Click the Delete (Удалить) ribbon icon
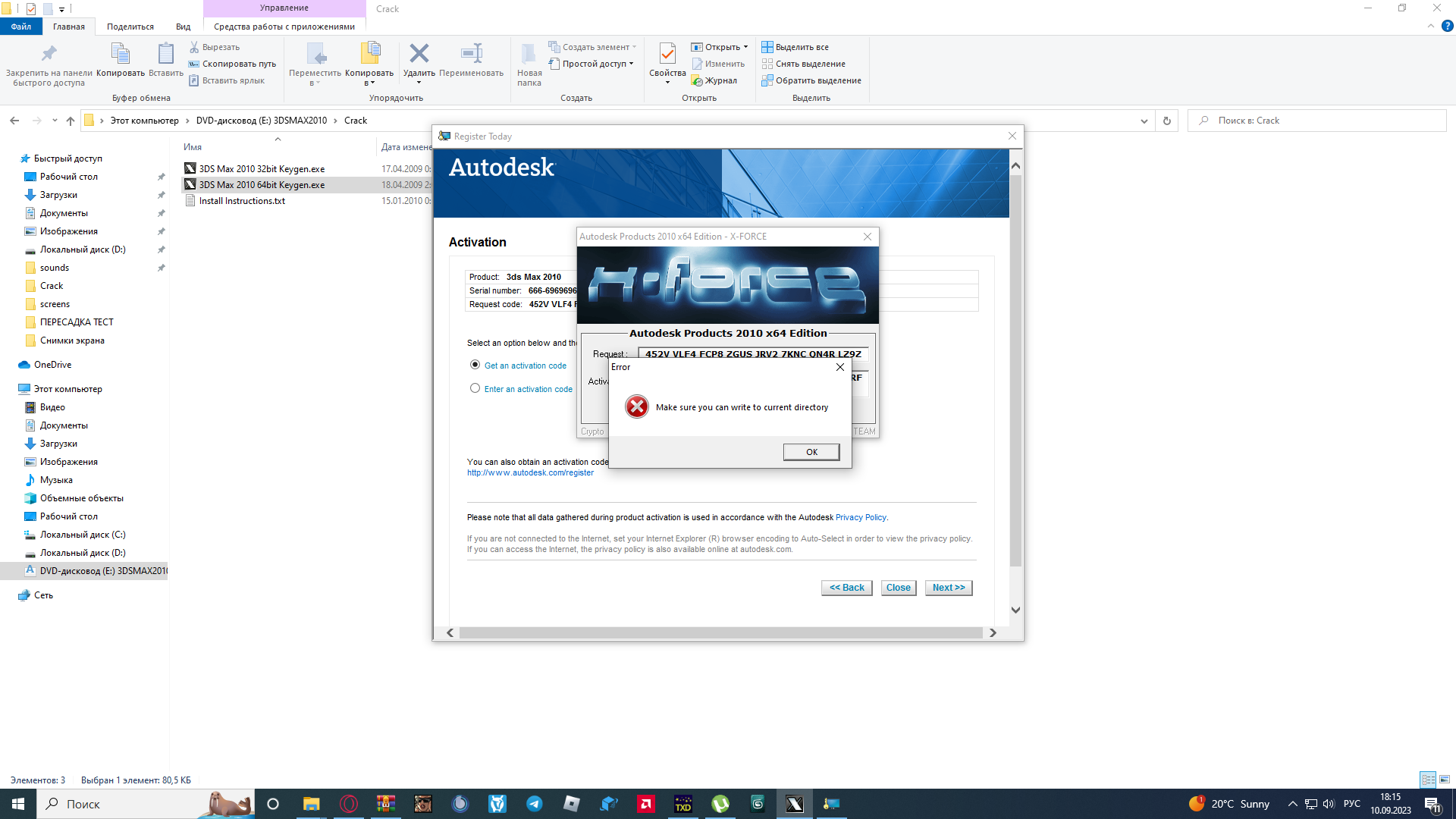1456x819 pixels. click(x=419, y=55)
